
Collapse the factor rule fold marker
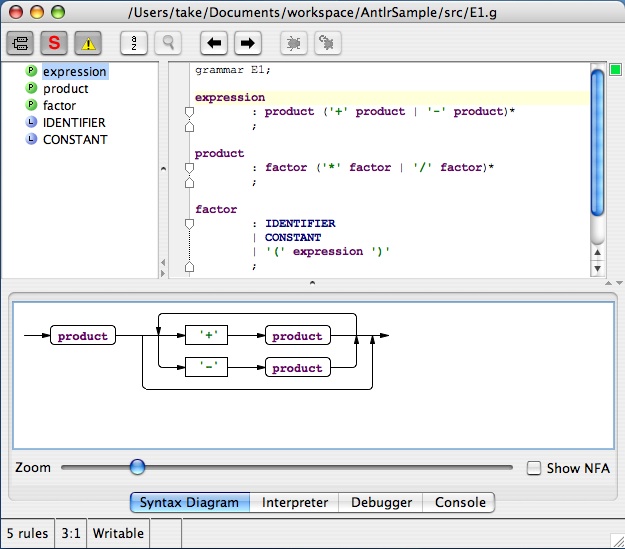(x=187, y=224)
